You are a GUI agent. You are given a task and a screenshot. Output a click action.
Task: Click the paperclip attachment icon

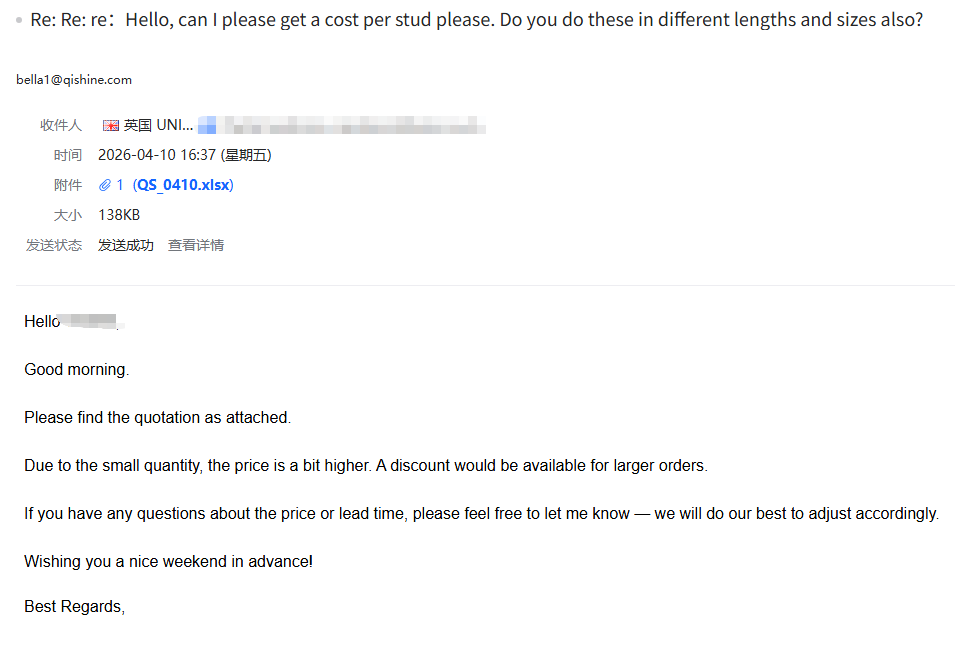click(105, 185)
